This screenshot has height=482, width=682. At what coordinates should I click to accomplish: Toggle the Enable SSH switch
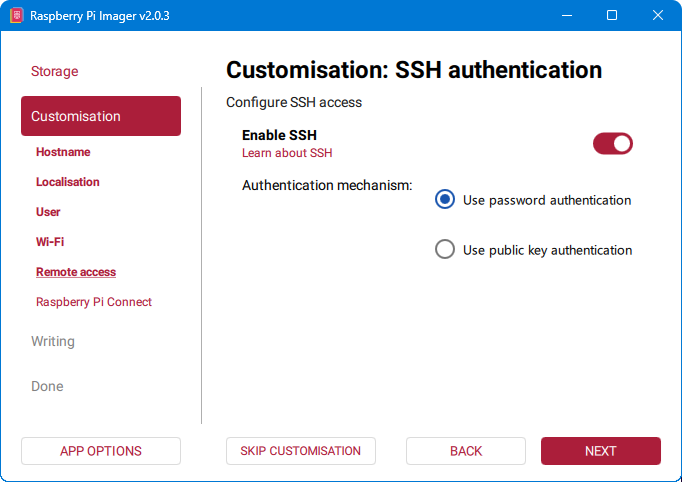pyautogui.click(x=613, y=144)
